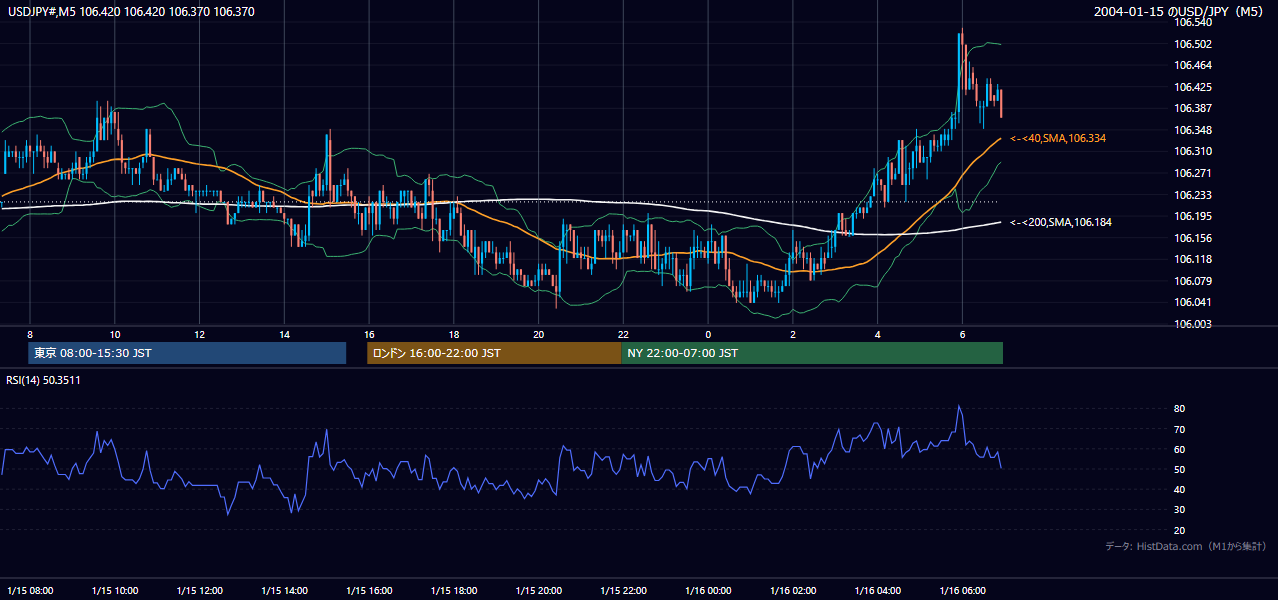Screen dimensions: 1278x600
Task: Click RSI scale level 20
Action: pos(1179,530)
